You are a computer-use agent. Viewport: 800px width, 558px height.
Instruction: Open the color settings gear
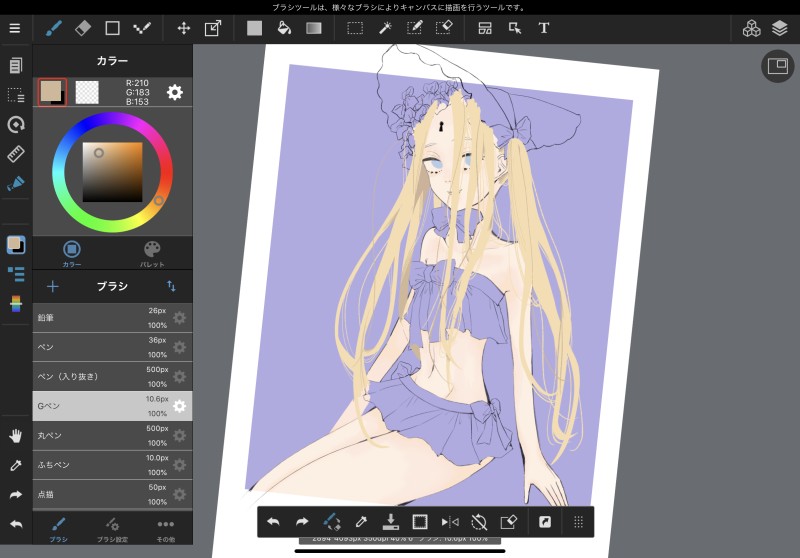pos(174,92)
